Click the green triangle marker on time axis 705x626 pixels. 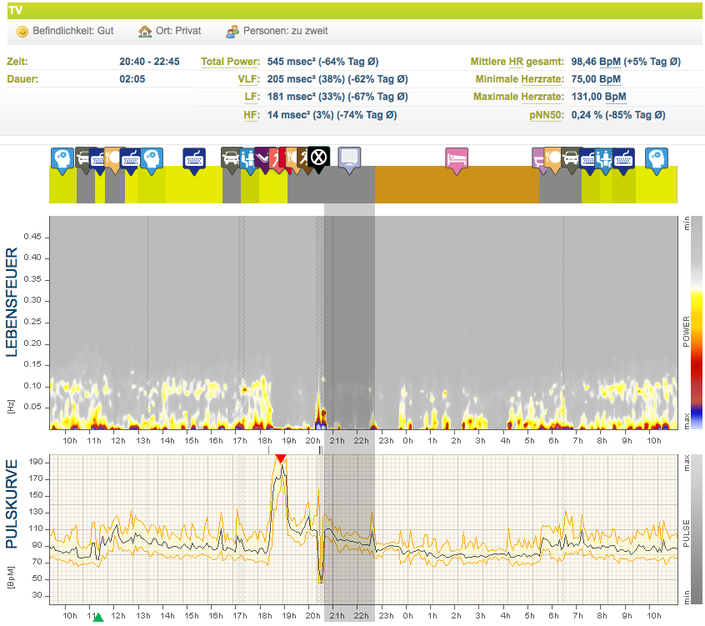pyautogui.click(x=97, y=620)
